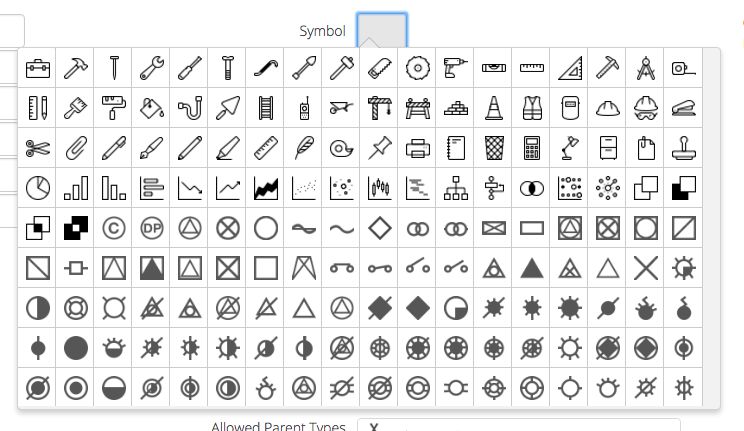The image size is (744, 431).
Task: Choose the wheelbarrow symbol
Action: coord(342,108)
